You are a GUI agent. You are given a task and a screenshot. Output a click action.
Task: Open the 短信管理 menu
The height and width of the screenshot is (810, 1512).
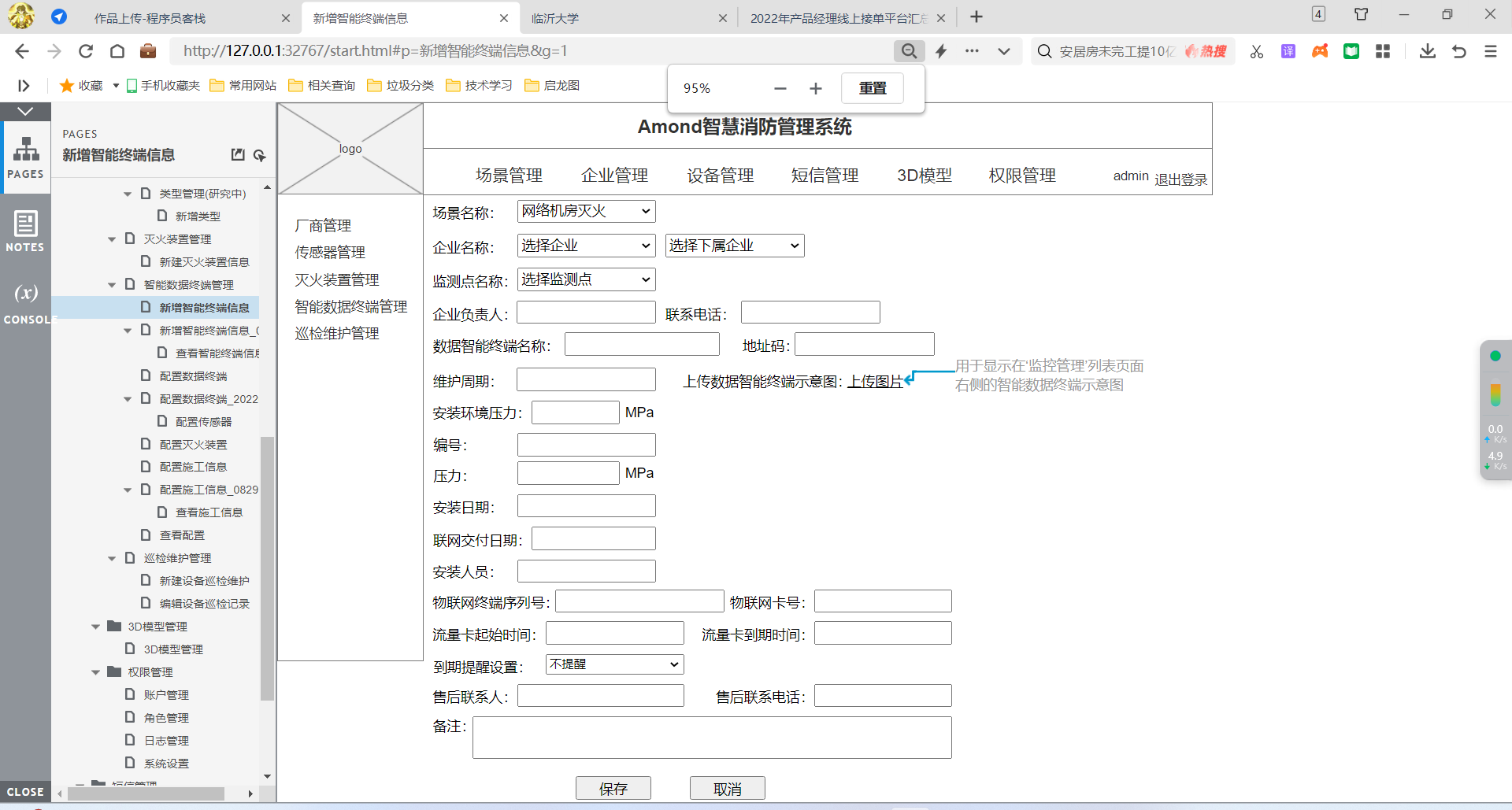(x=825, y=176)
